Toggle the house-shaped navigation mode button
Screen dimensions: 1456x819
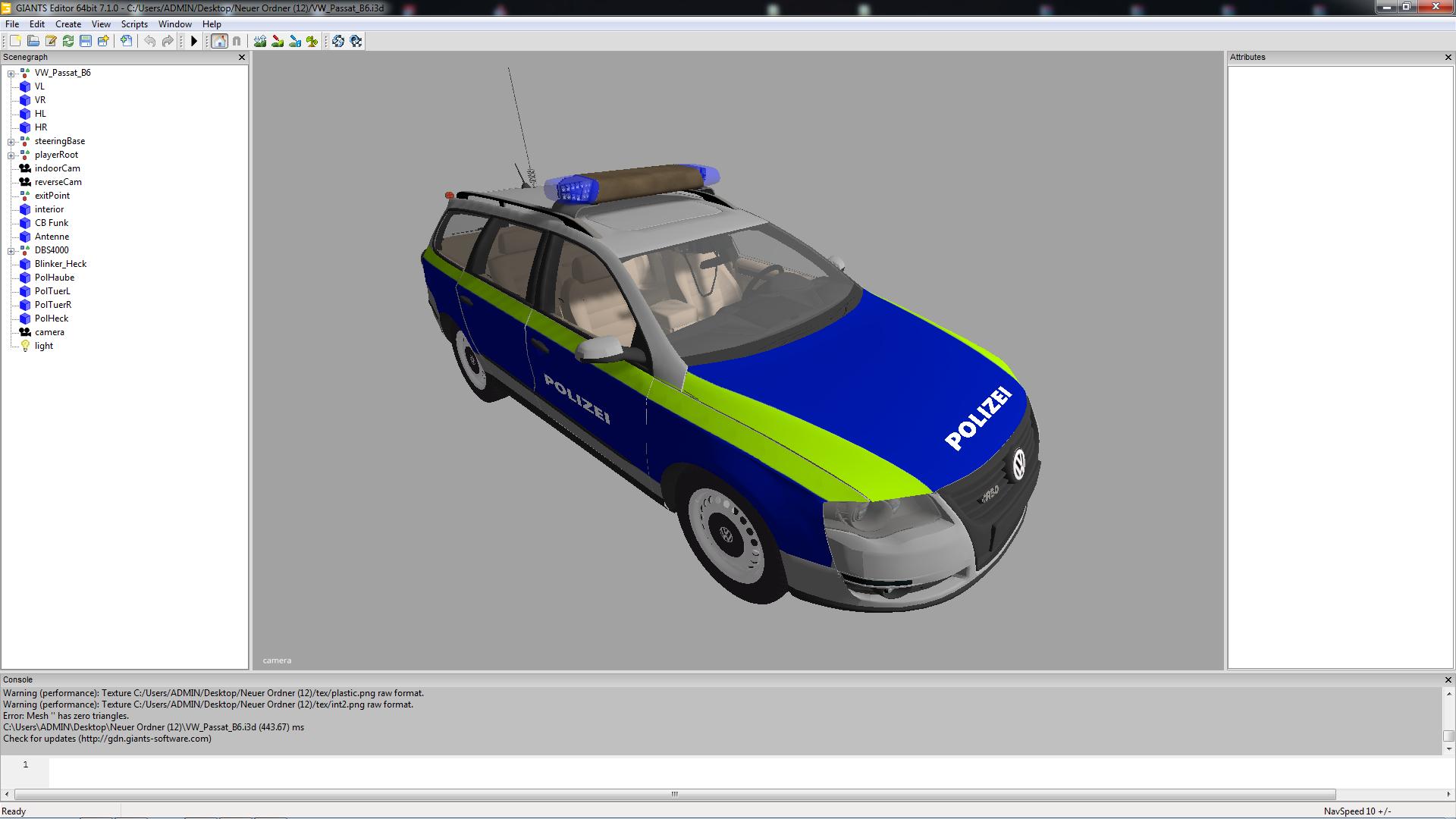click(x=219, y=41)
